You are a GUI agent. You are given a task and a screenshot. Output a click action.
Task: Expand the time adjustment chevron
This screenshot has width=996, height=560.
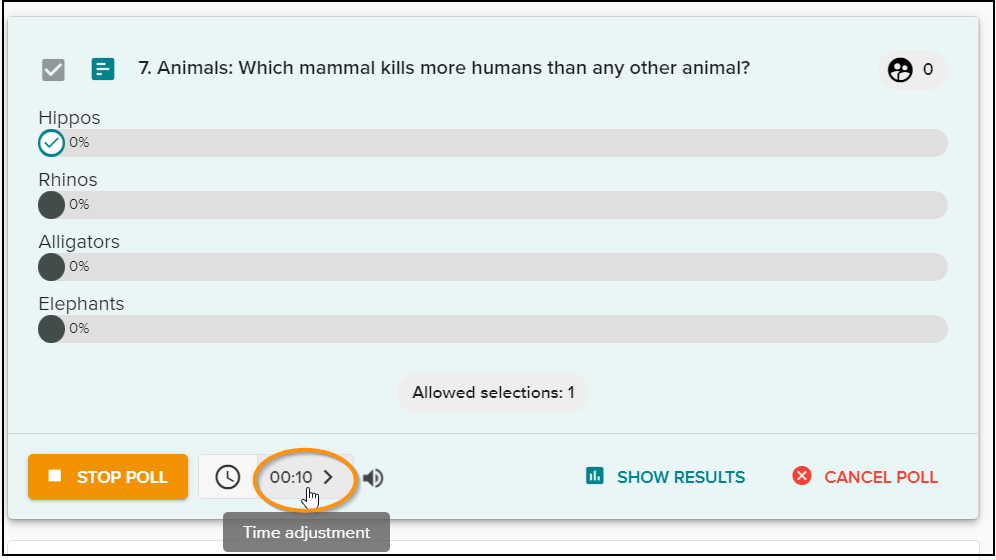pyautogui.click(x=328, y=477)
